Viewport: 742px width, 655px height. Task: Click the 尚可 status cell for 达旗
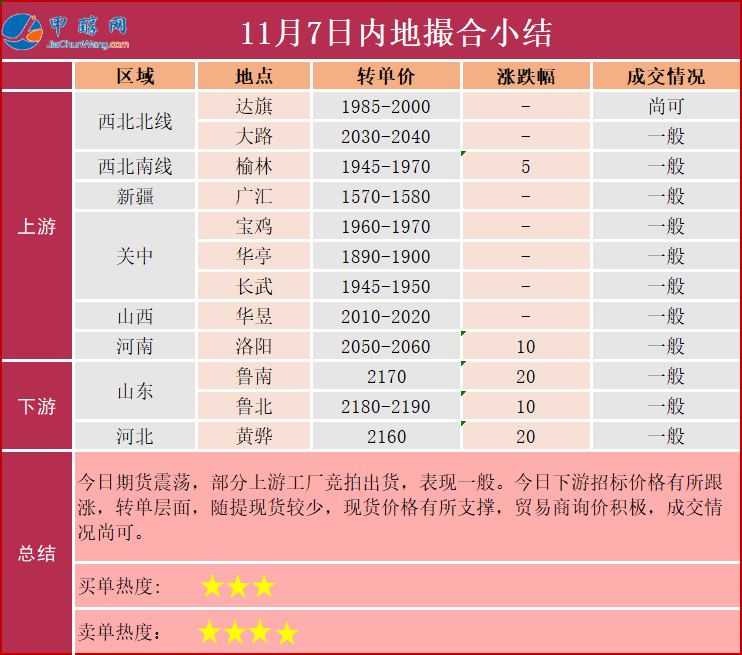[665, 107]
